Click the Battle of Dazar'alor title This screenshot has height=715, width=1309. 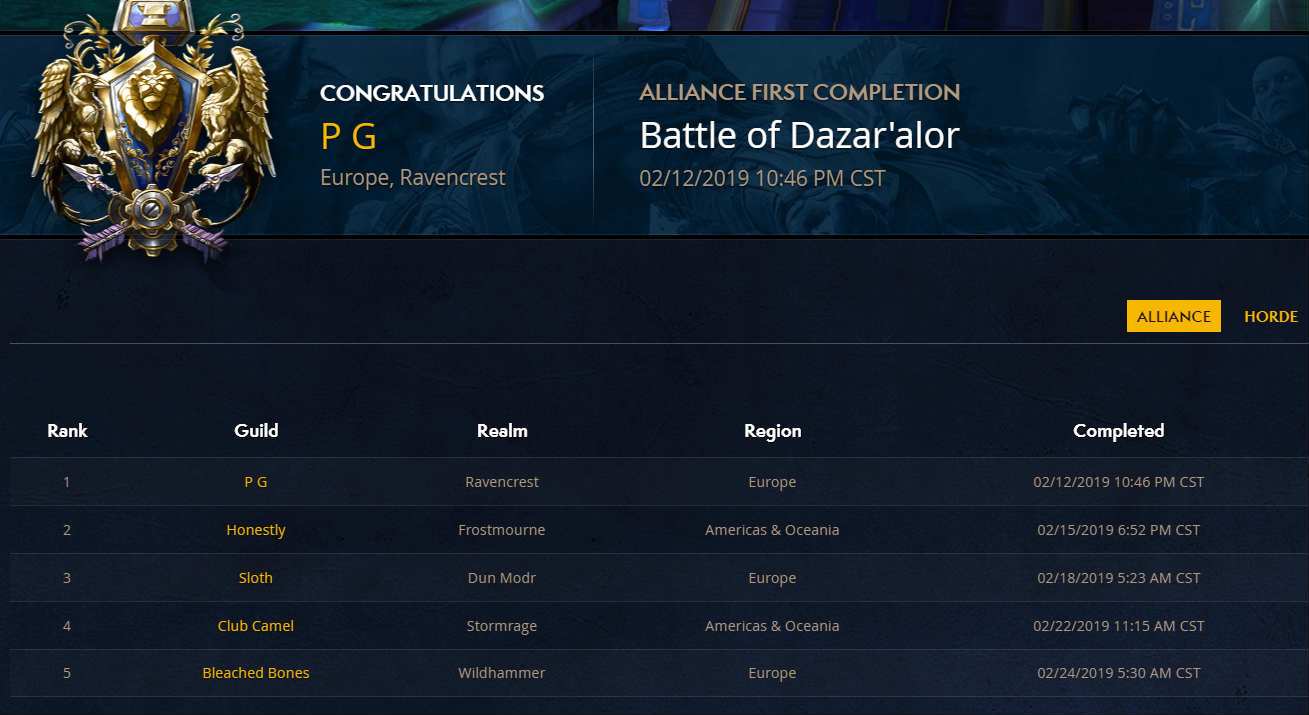click(x=799, y=135)
